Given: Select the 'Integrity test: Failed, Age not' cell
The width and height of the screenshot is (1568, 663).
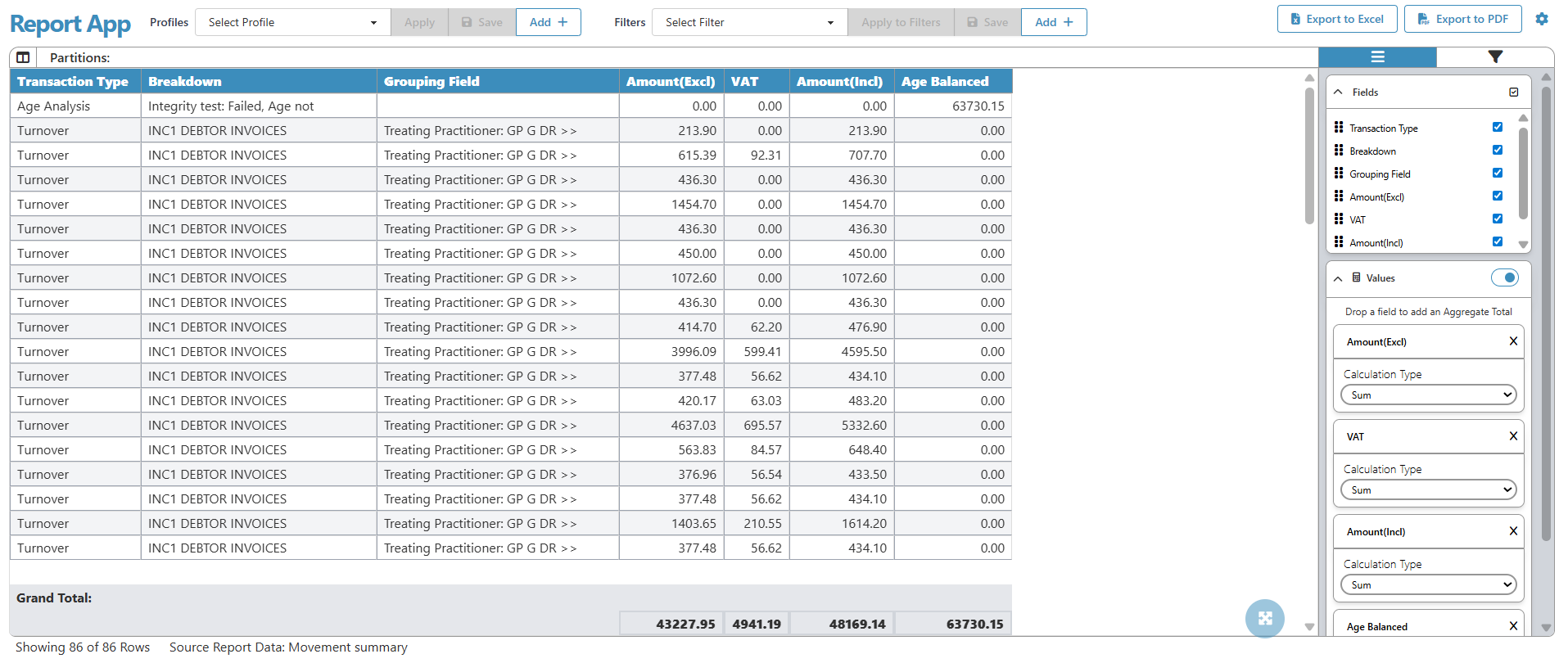Looking at the screenshot, I should click(259, 106).
